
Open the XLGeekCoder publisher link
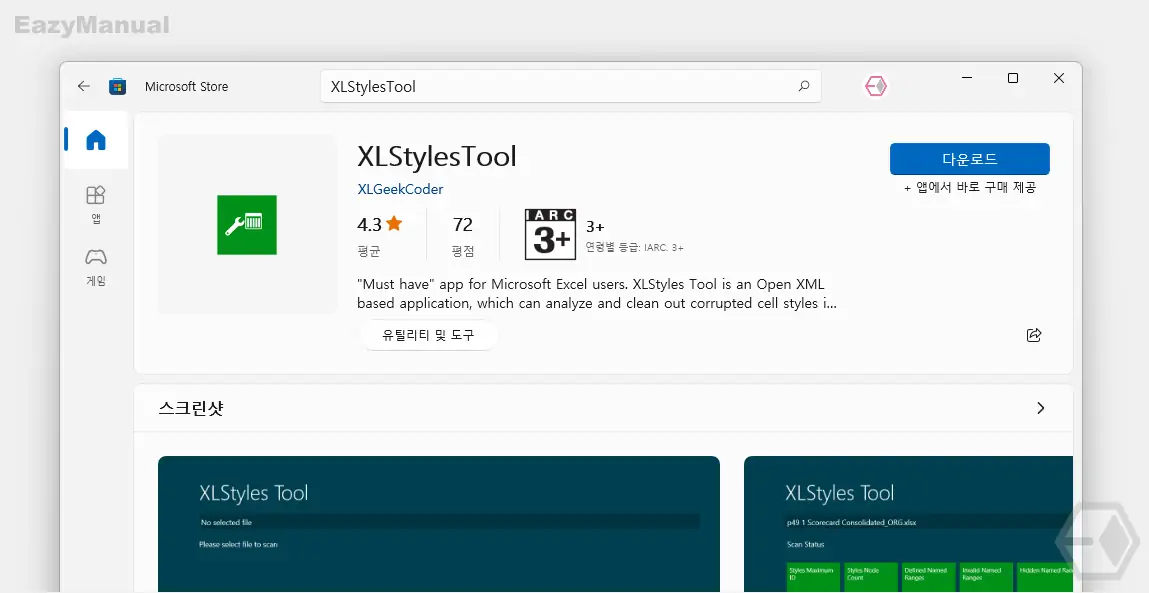pos(400,189)
